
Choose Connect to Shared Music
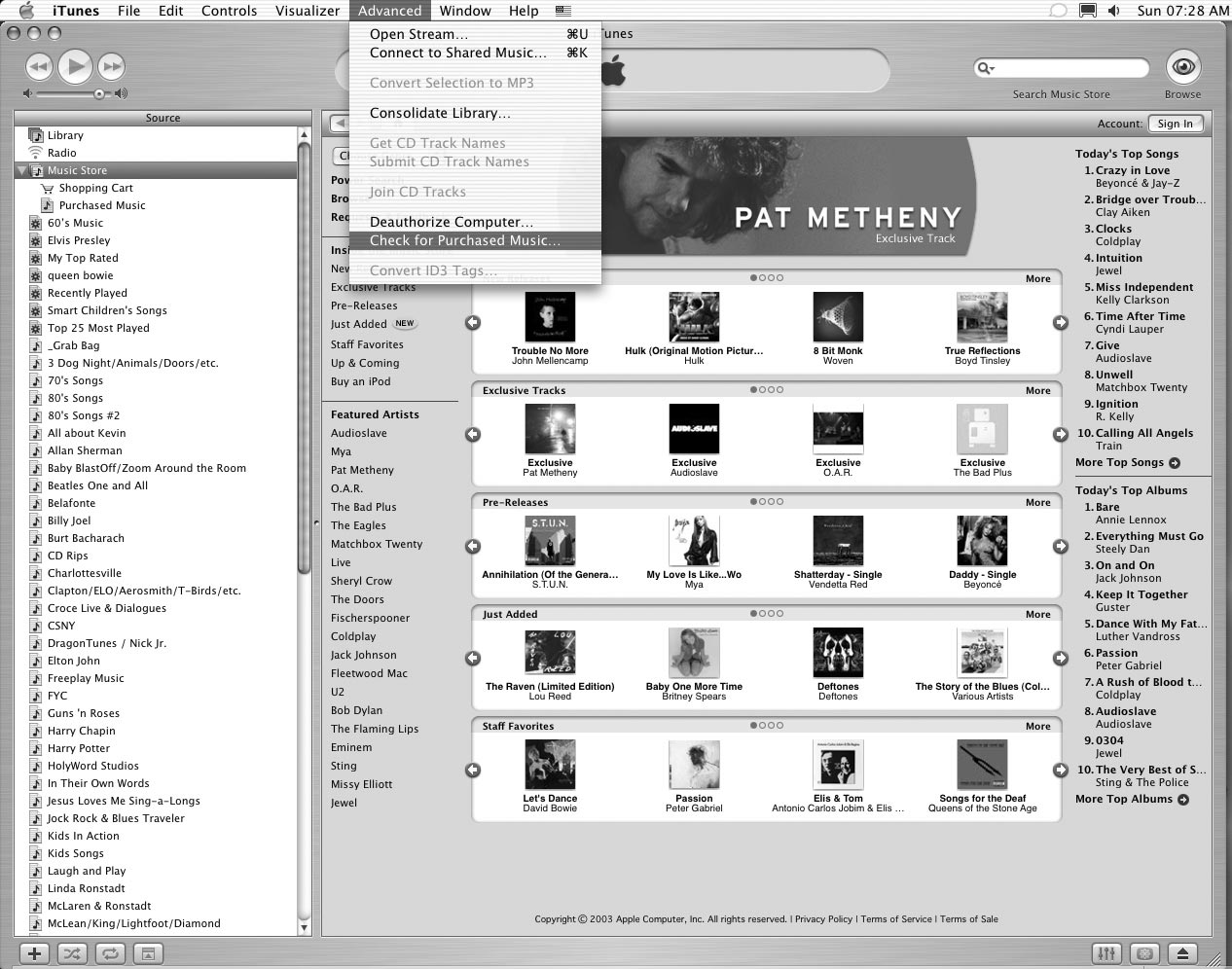(x=476, y=53)
